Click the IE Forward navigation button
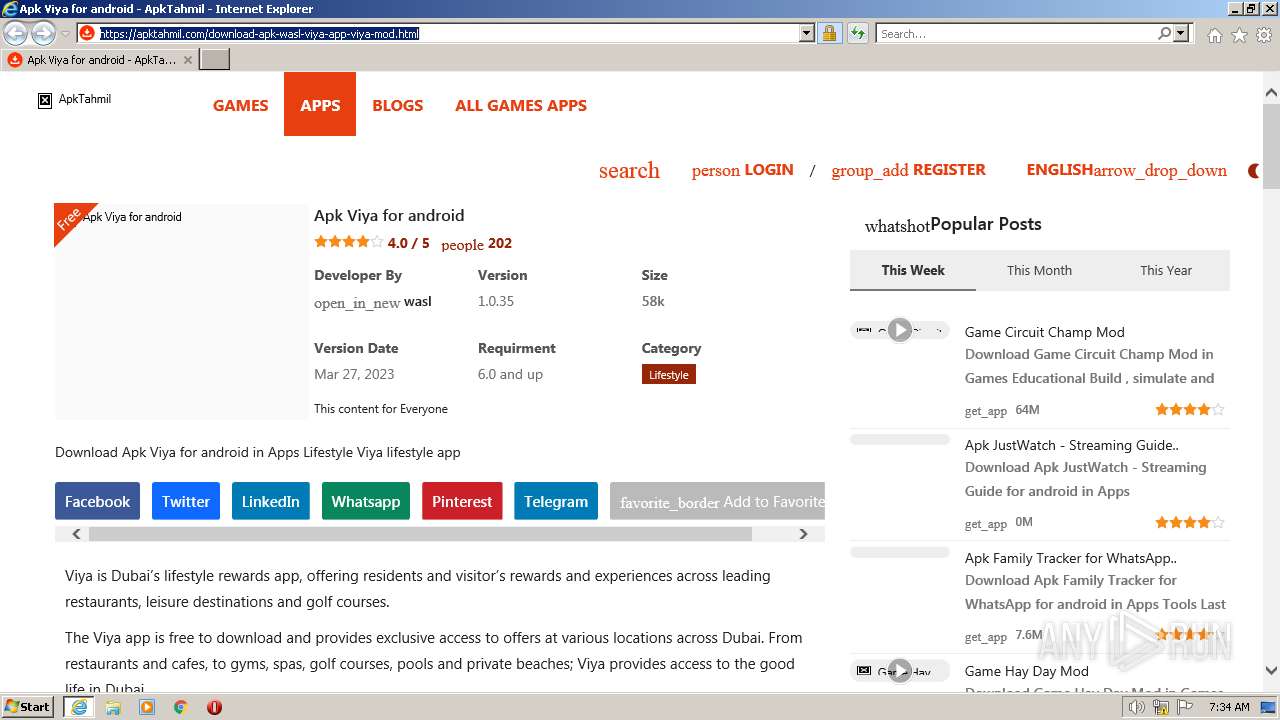Viewport: 1280px width, 720px height. click(x=43, y=33)
